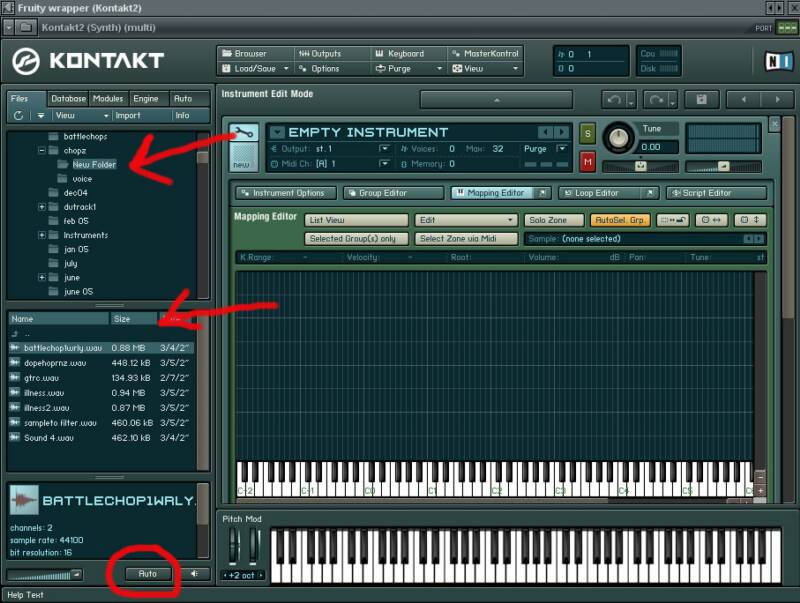Click the close X of the instrument header

coord(774,124)
